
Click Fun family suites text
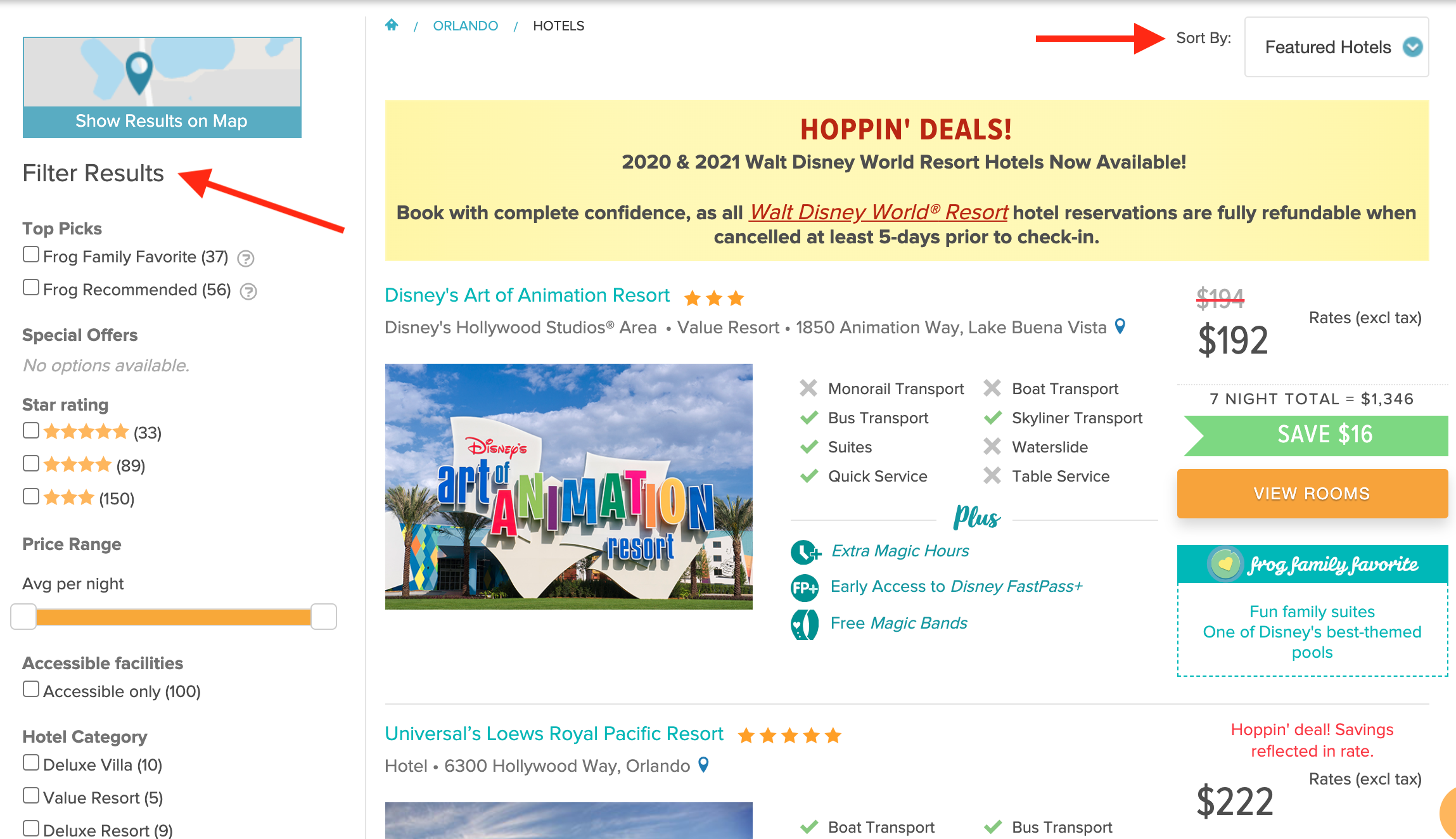click(x=1312, y=612)
